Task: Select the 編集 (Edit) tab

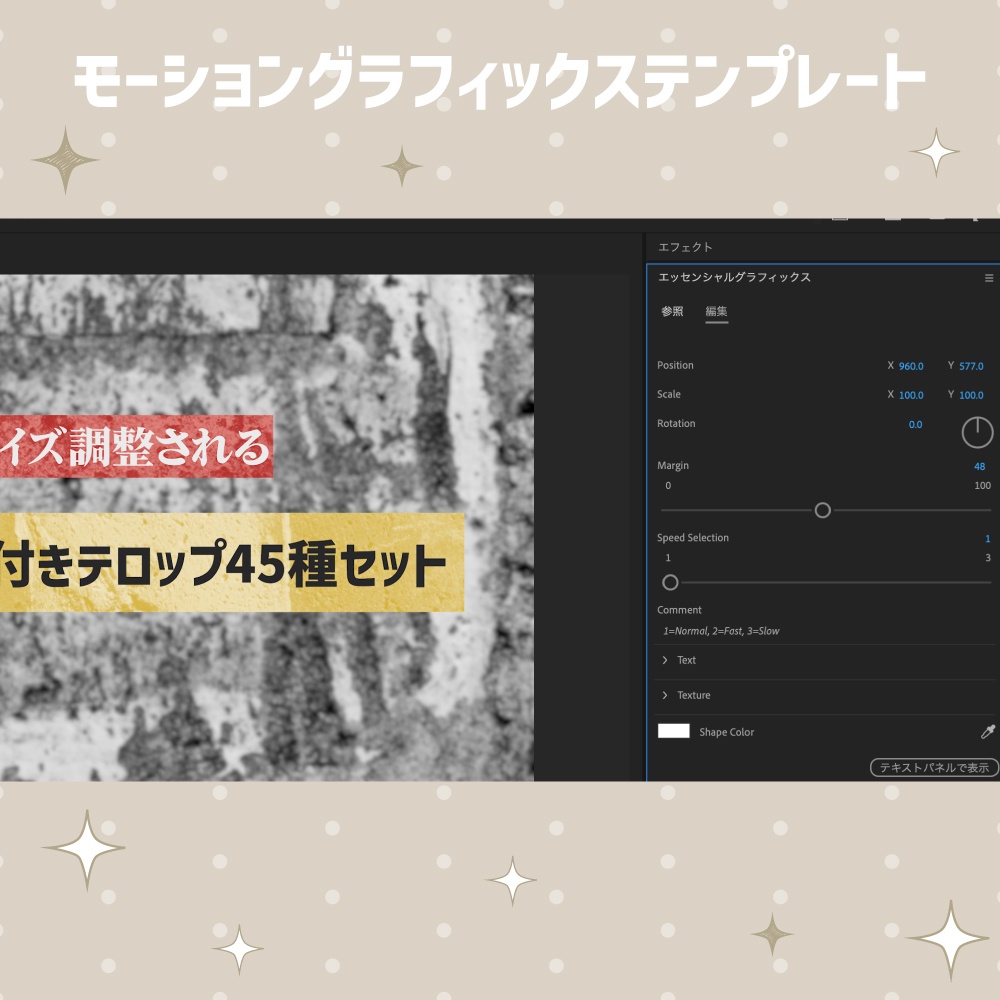Action: [x=715, y=311]
